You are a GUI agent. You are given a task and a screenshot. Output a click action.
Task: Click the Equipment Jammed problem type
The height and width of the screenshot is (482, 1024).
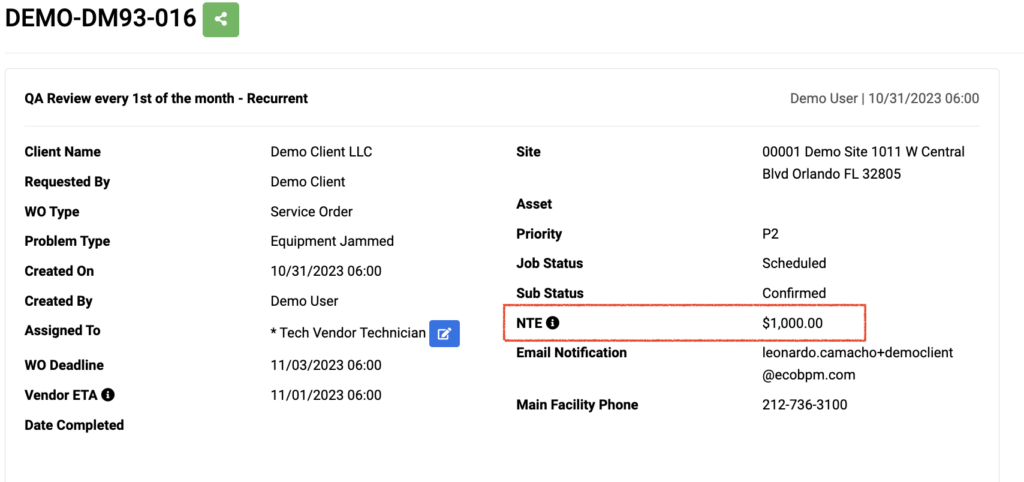(x=332, y=241)
